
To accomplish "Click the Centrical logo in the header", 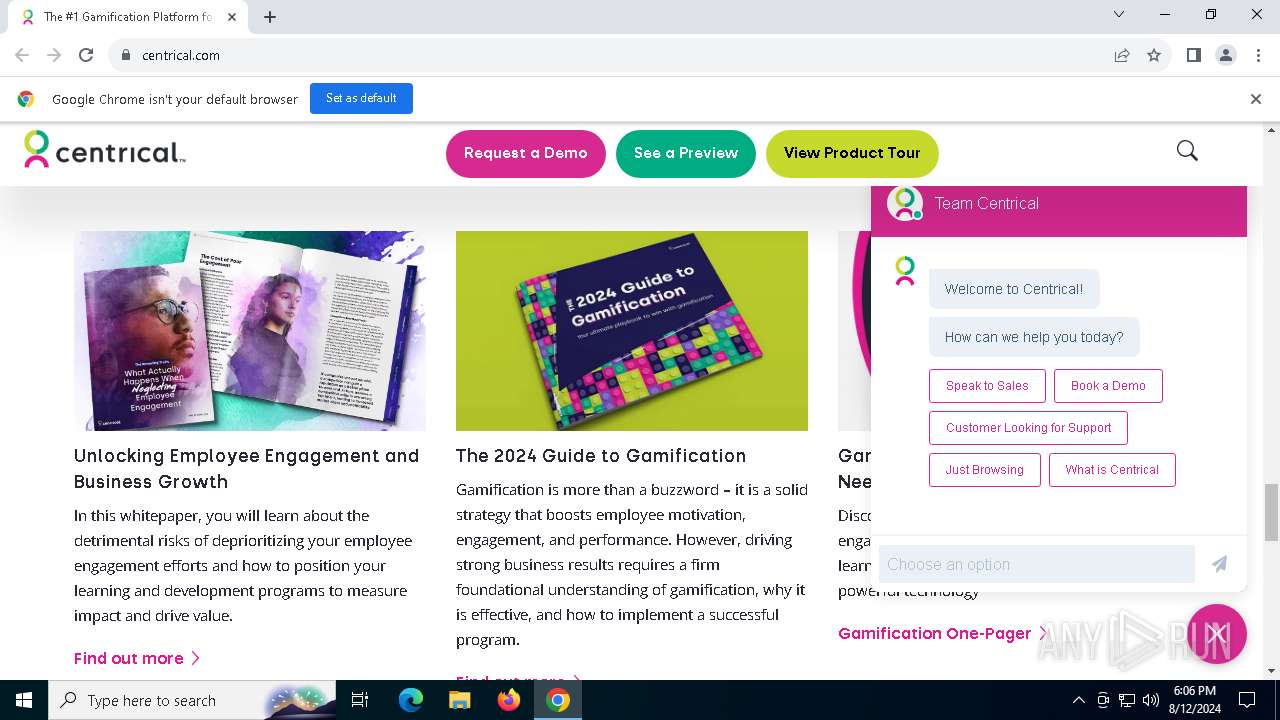I will pyautogui.click(x=105, y=150).
